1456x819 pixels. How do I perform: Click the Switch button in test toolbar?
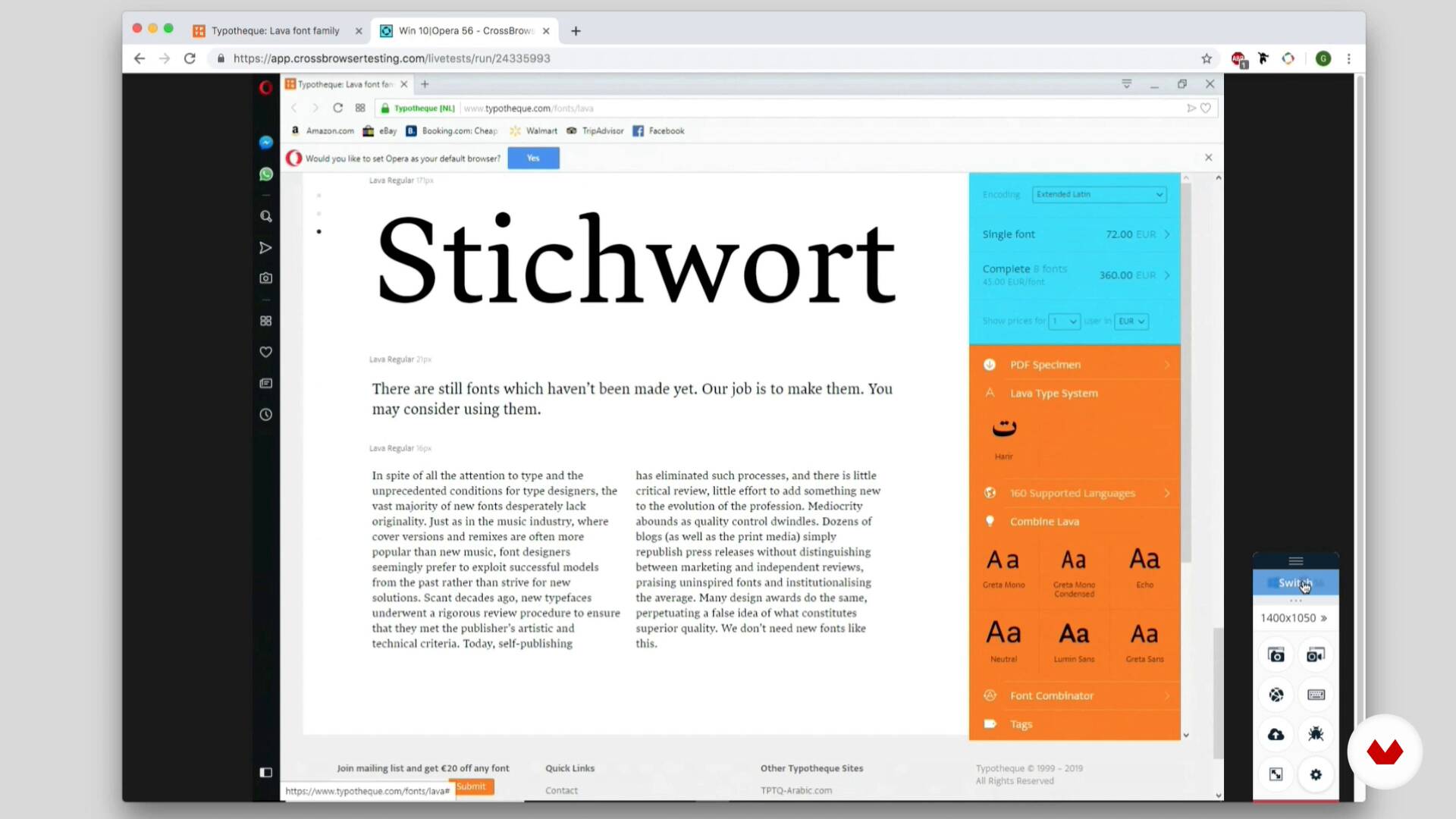click(1295, 582)
